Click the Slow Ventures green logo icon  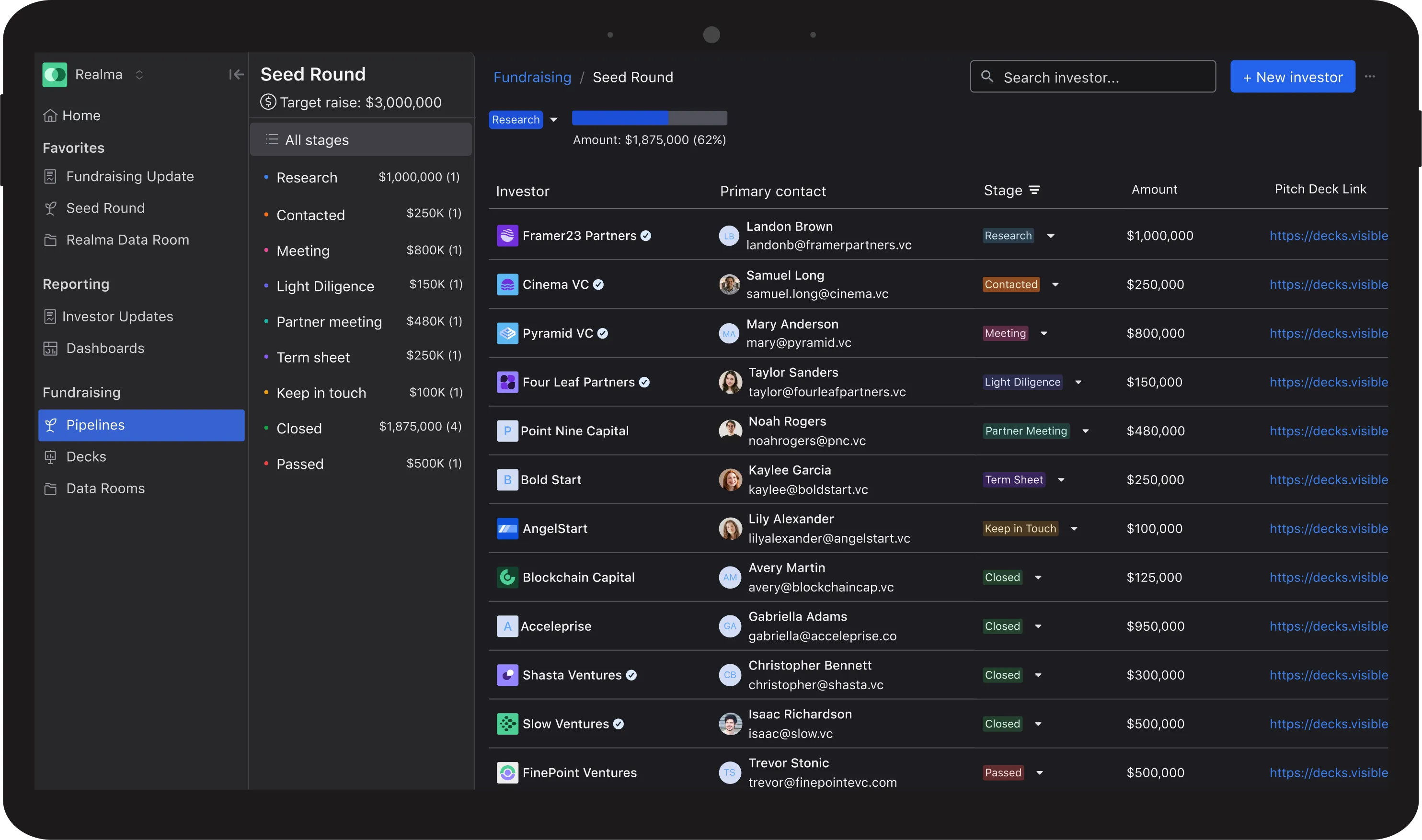click(507, 724)
